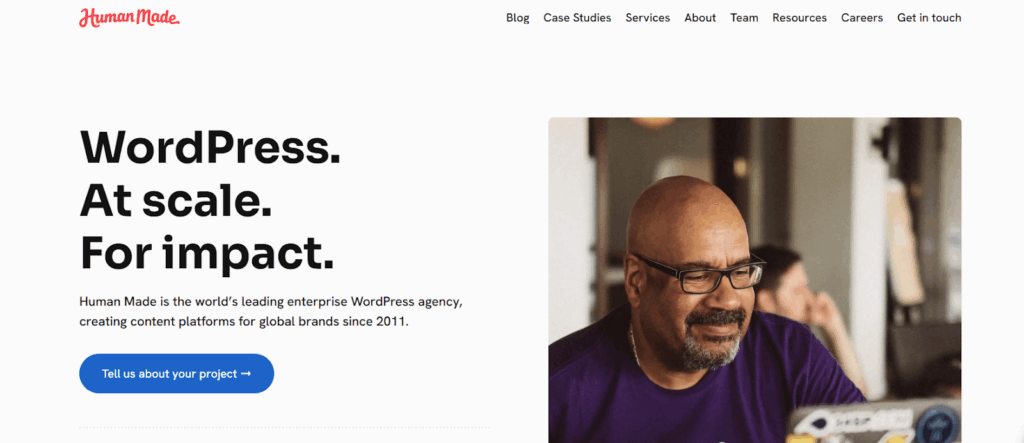Click the Human Made agency description paragraph
This screenshot has width=1024, height=443.
click(270, 312)
